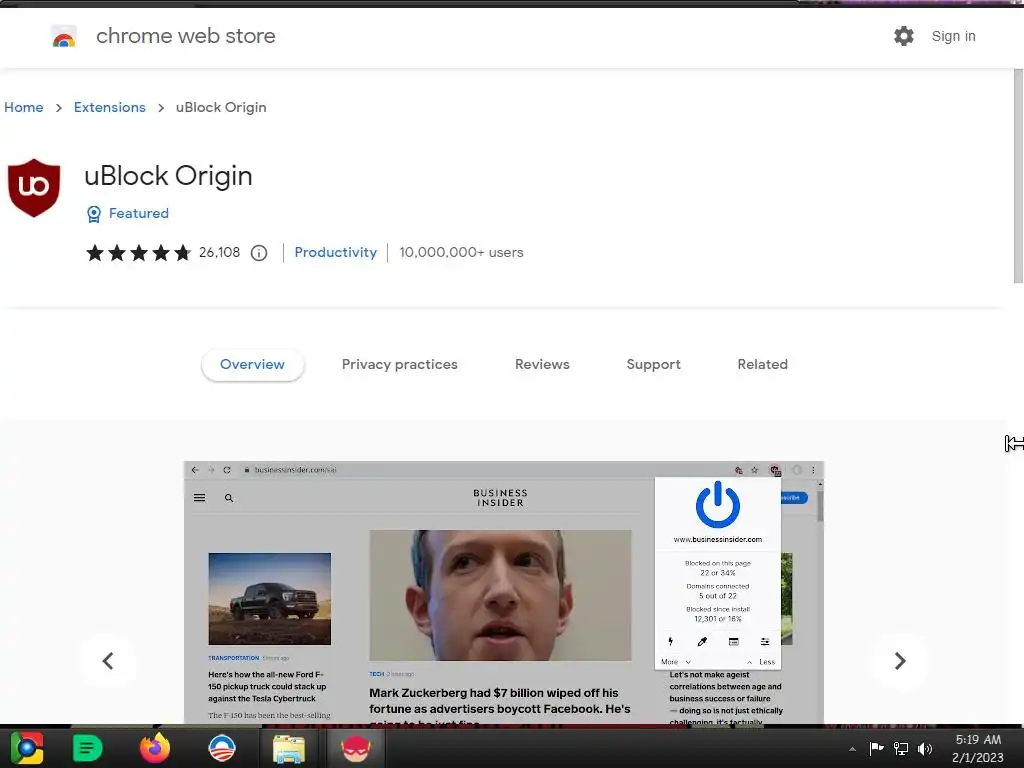Click the uBlock Origin shield logo
This screenshot has width=1024, height=768.
[x=34, y=187]
